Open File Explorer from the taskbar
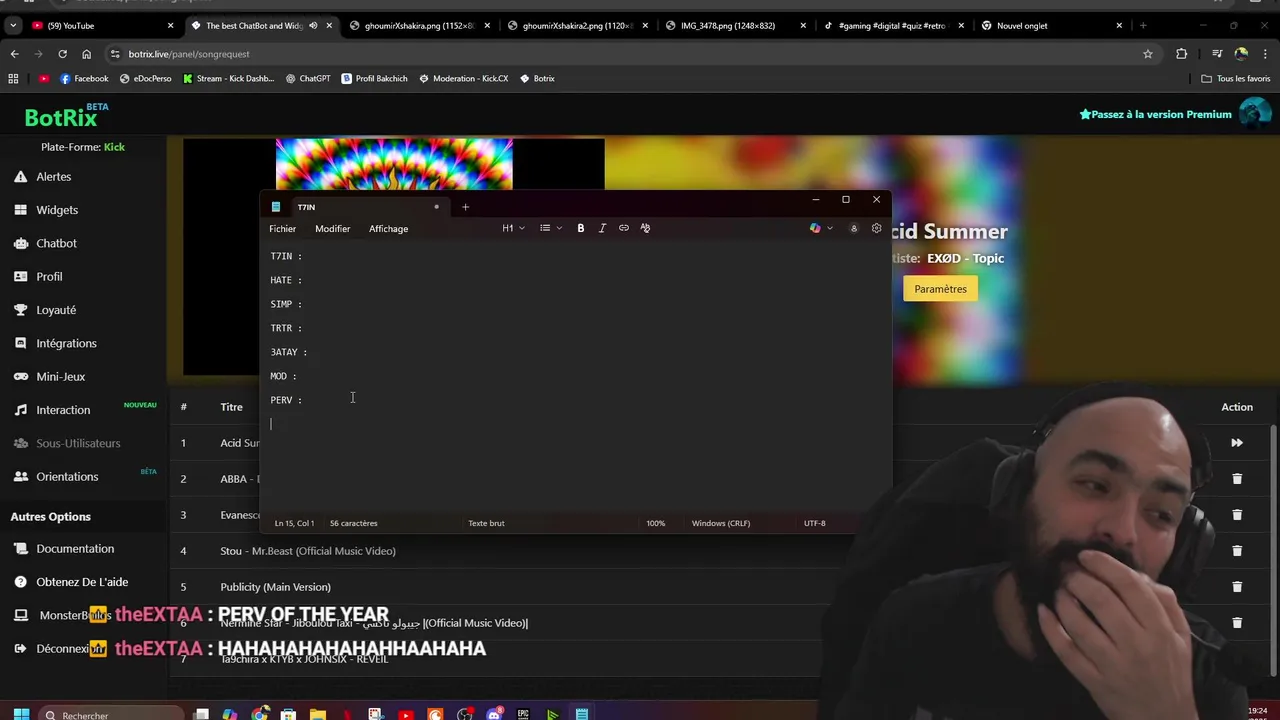1280x720 pixels. 318,714
